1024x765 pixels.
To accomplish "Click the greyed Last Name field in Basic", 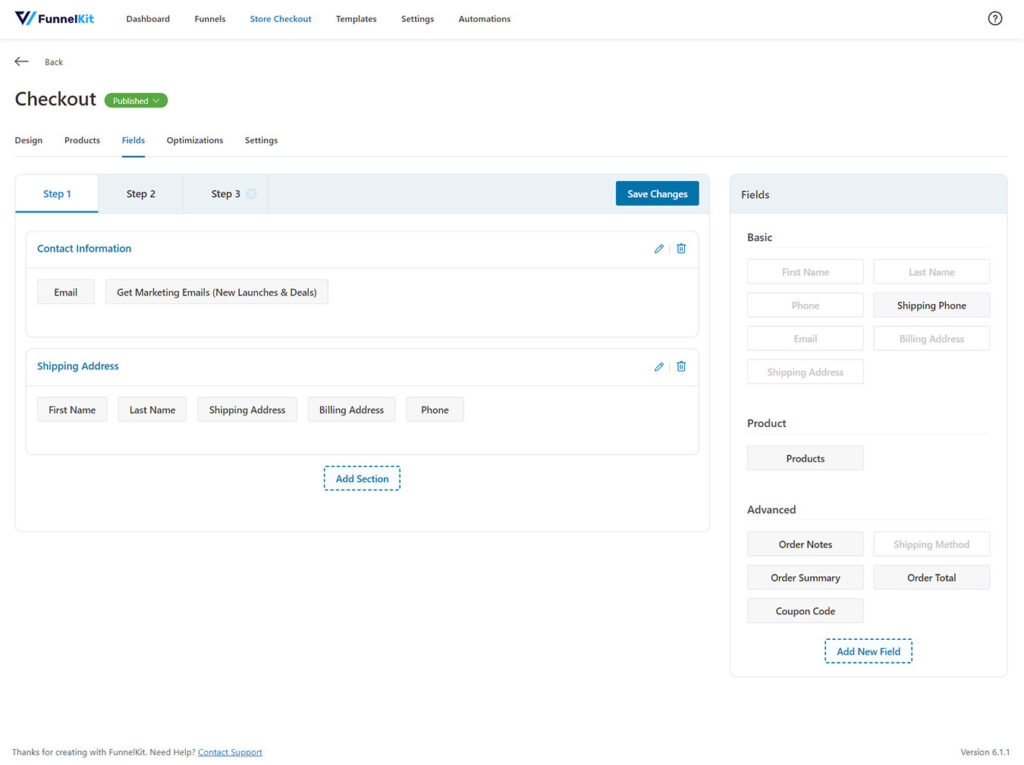I will pyautogui.click(x=931, y=272).
